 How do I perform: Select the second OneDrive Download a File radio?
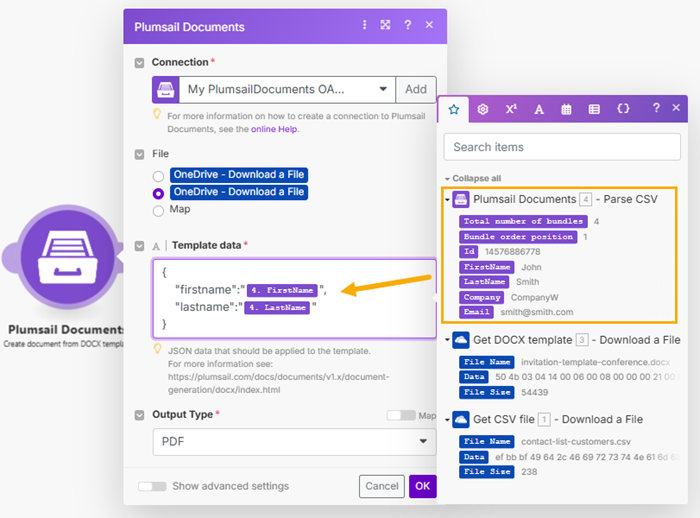pos(158,193)
